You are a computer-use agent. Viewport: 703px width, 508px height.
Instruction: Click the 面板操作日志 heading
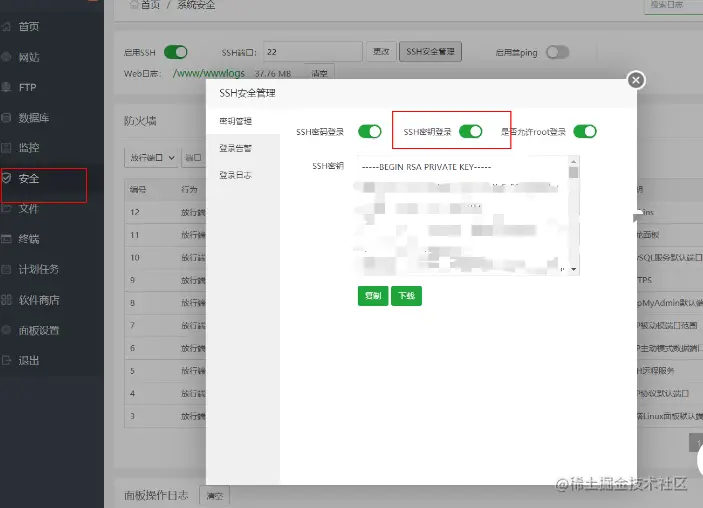(x=156, y=495)
